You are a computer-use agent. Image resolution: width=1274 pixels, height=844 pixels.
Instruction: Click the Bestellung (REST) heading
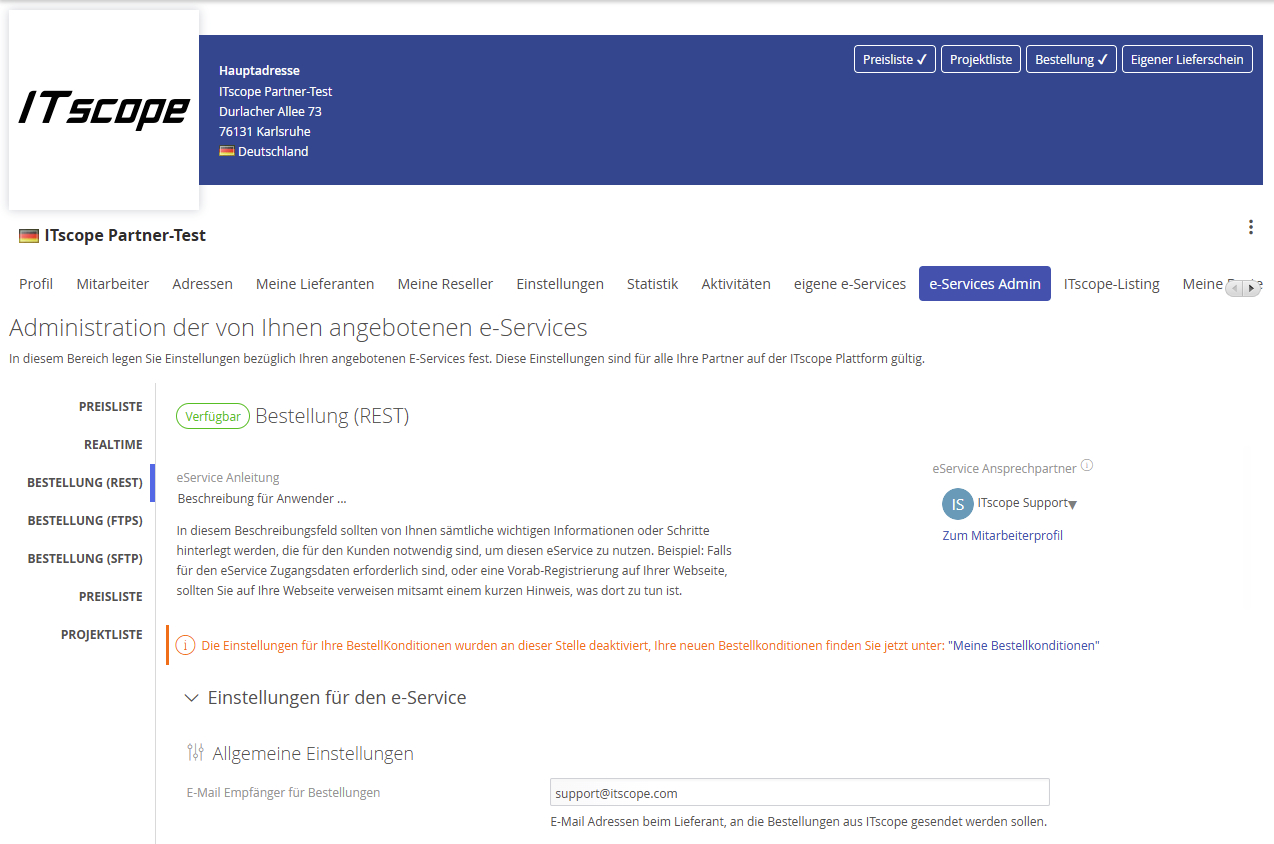tap(332, 416)
